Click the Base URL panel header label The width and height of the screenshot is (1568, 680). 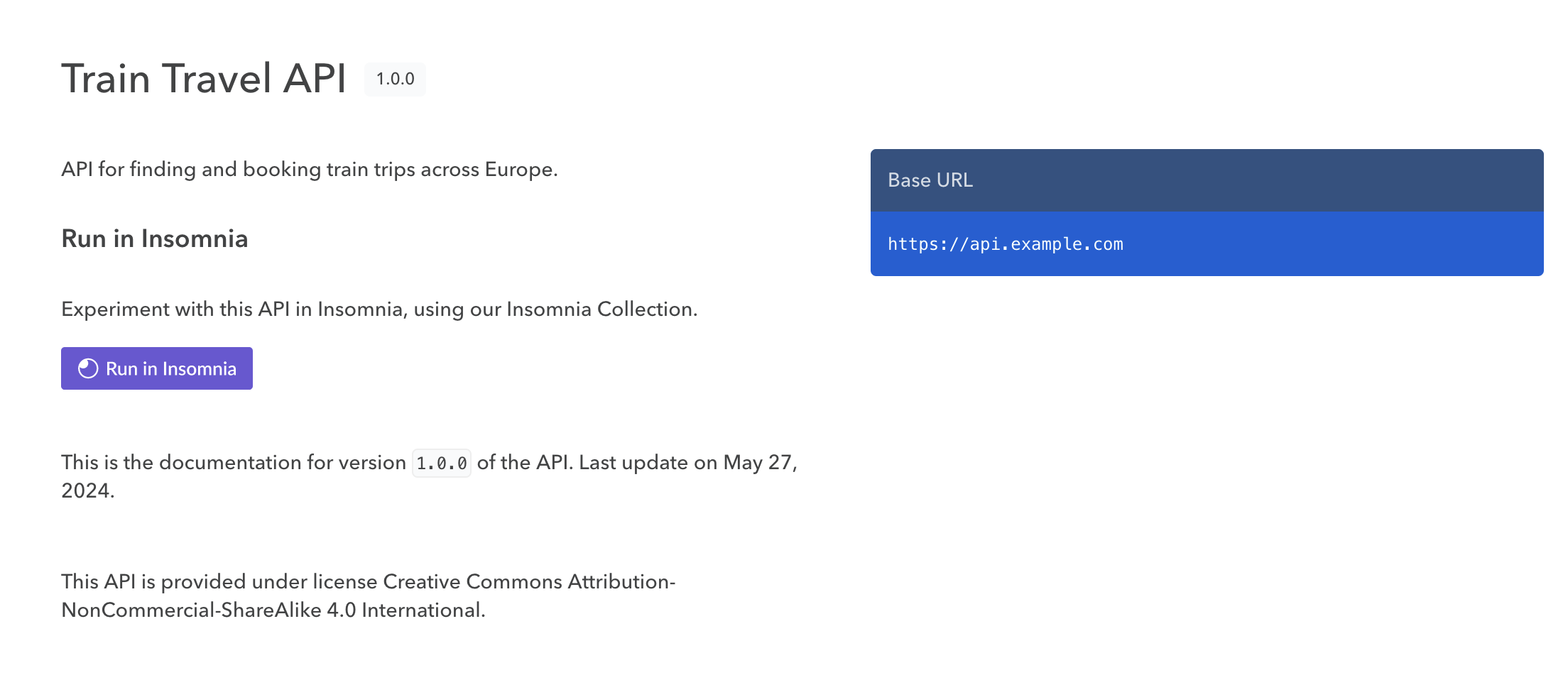(930, 180)
